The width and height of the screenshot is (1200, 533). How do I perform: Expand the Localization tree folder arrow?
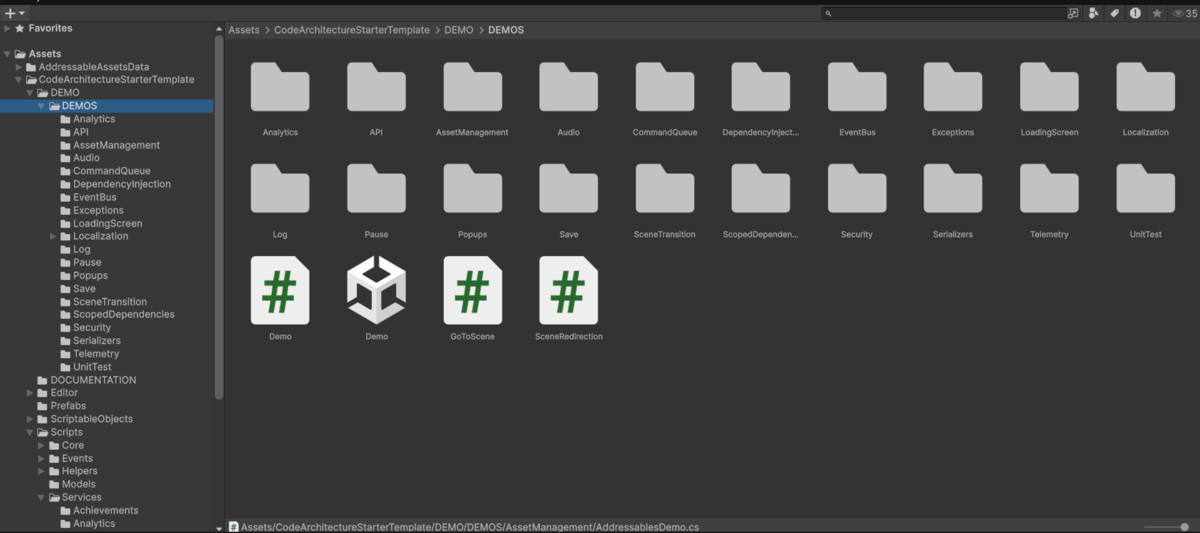[53, 236]
